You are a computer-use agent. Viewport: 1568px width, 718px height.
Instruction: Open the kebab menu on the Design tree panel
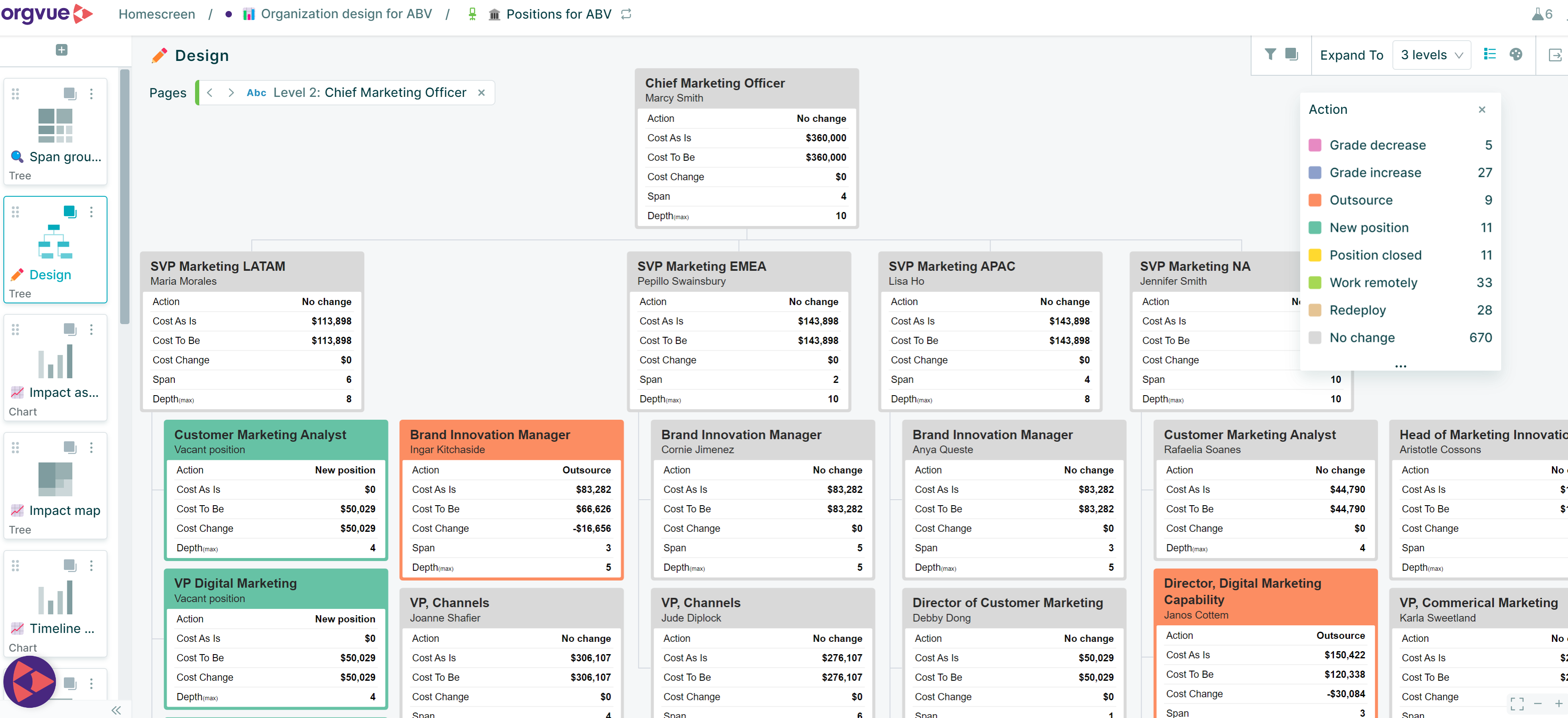click(x=92, y=212)
